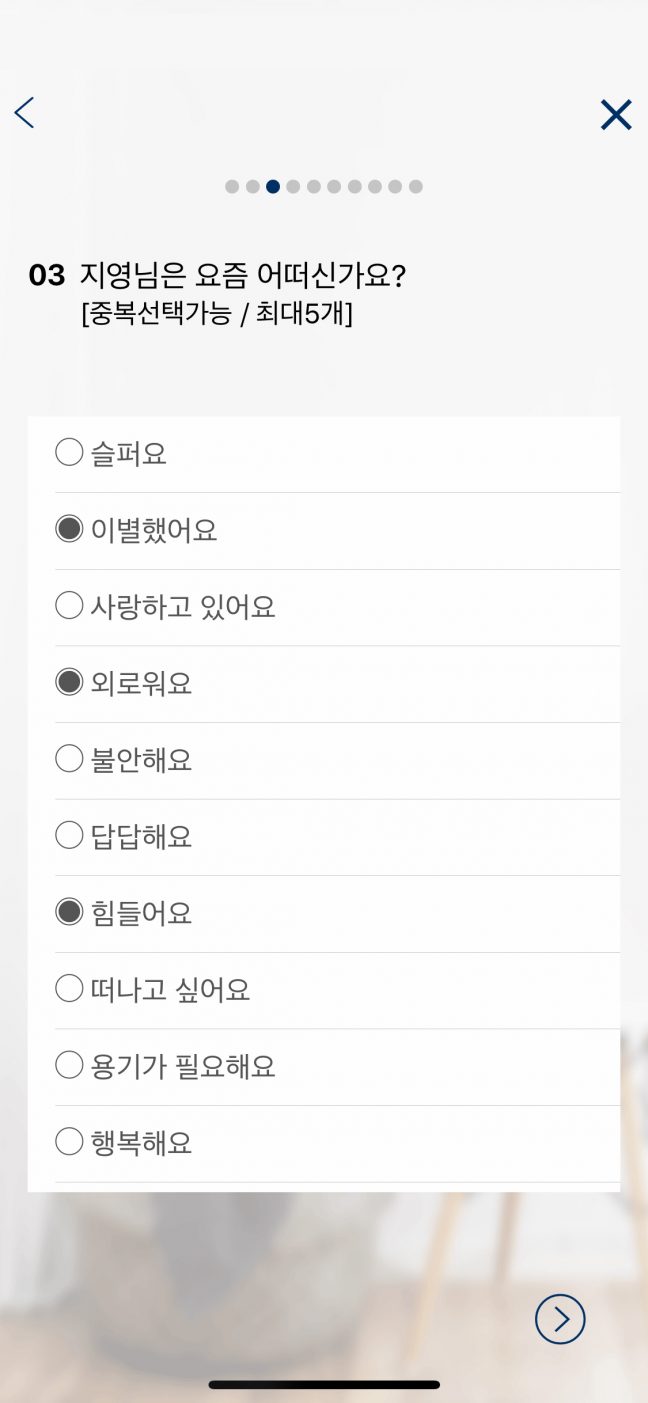This screenshot has height=1403, width=648.
Task: Click the second progress dot
Action: 253,187
